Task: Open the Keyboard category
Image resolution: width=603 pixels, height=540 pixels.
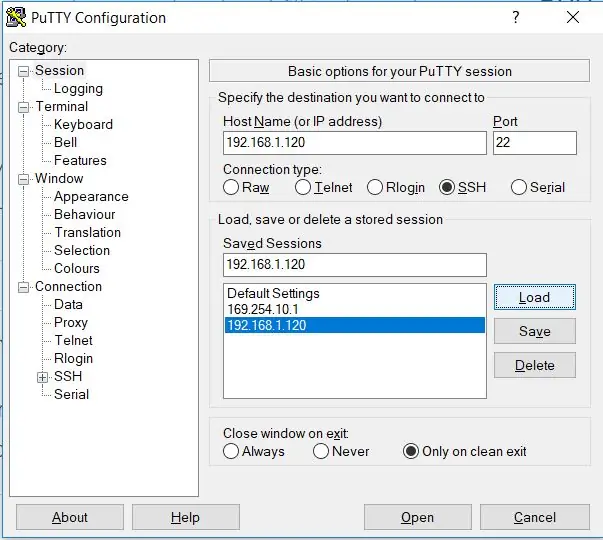Action: pos(83,125)
